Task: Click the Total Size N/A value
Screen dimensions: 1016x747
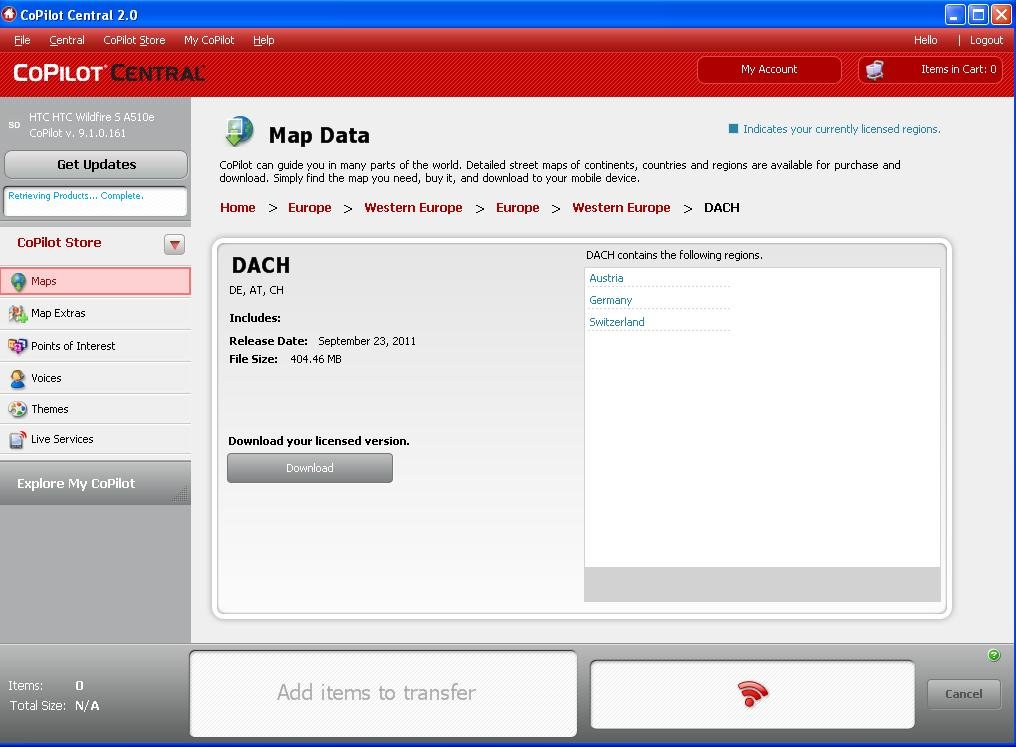Action: click(87, 706)
